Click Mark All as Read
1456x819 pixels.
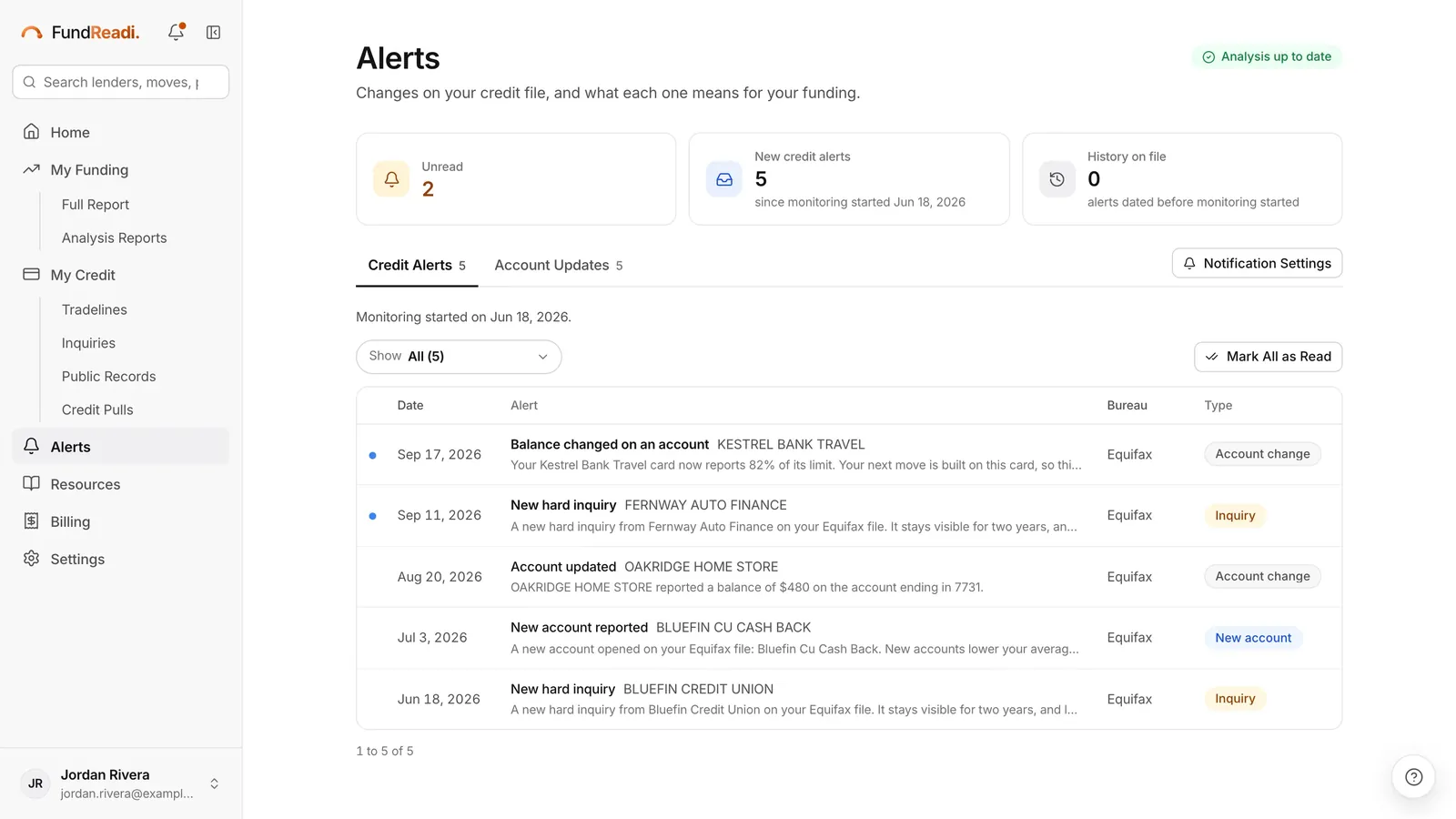click(1268, 357)
